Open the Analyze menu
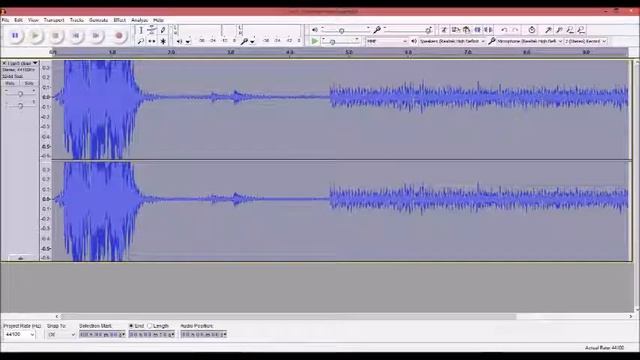The image size is (640, 360). [x=139, y=20]
